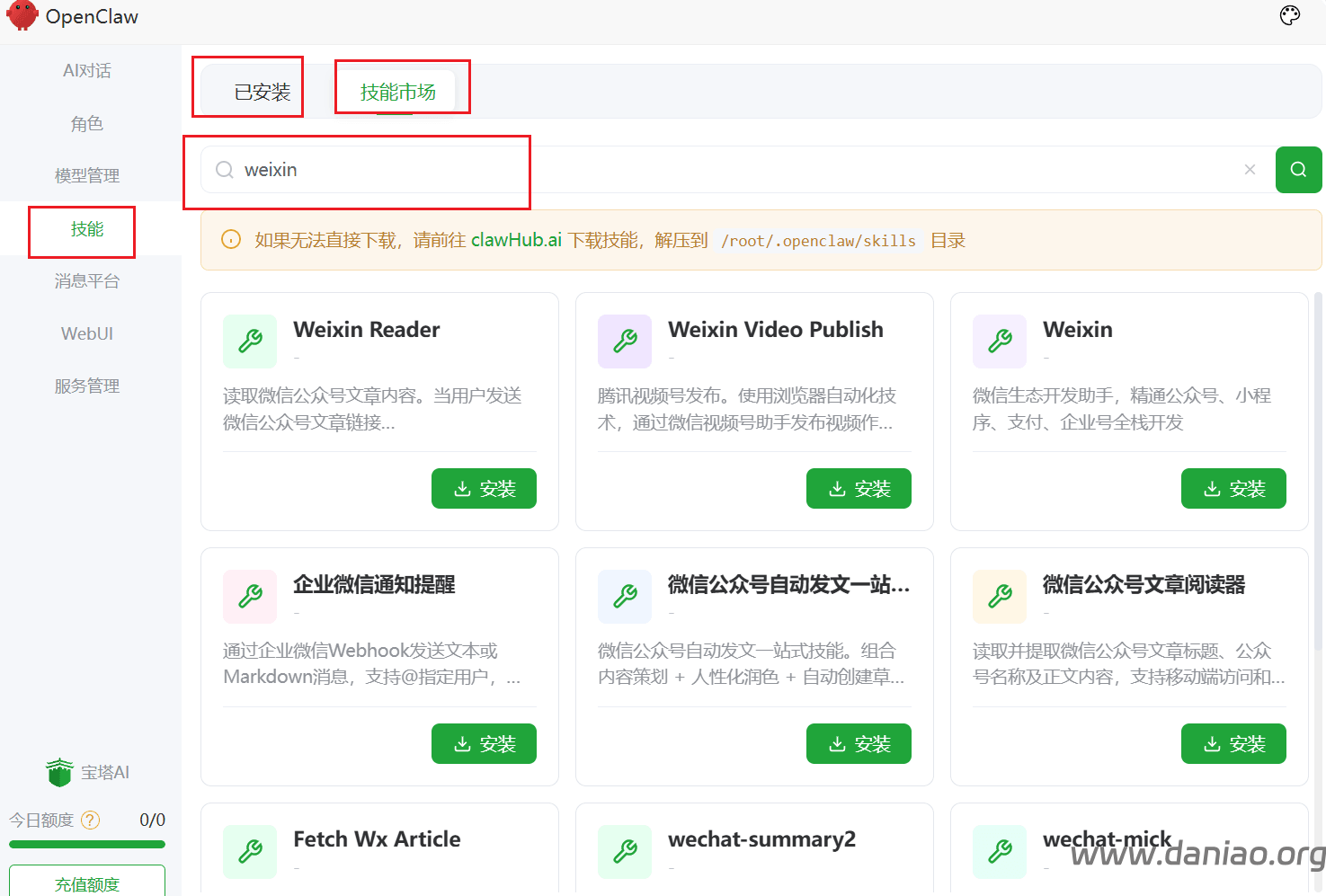Click the Weixin Reader wrench icon

(250, 342)
